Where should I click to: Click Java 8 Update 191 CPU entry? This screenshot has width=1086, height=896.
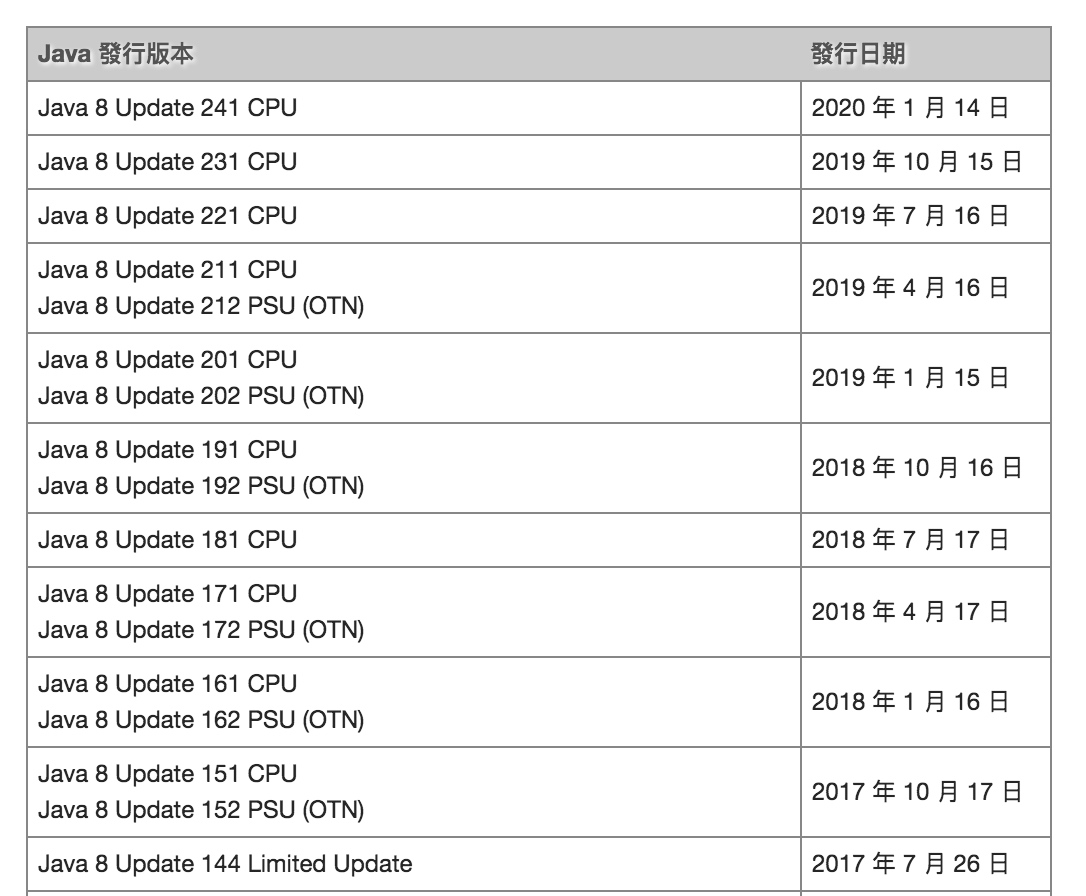coord(167,450)
